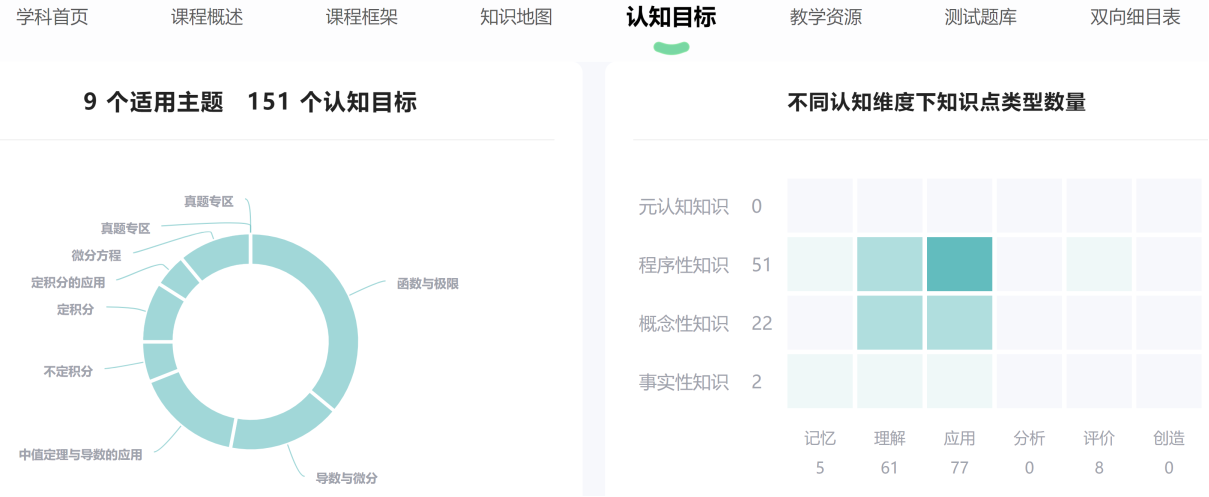Click the darkest 程序性知识 应用 heatmap cell
The height and width of the screenshot is (497, 1209).
pos(959,264)
